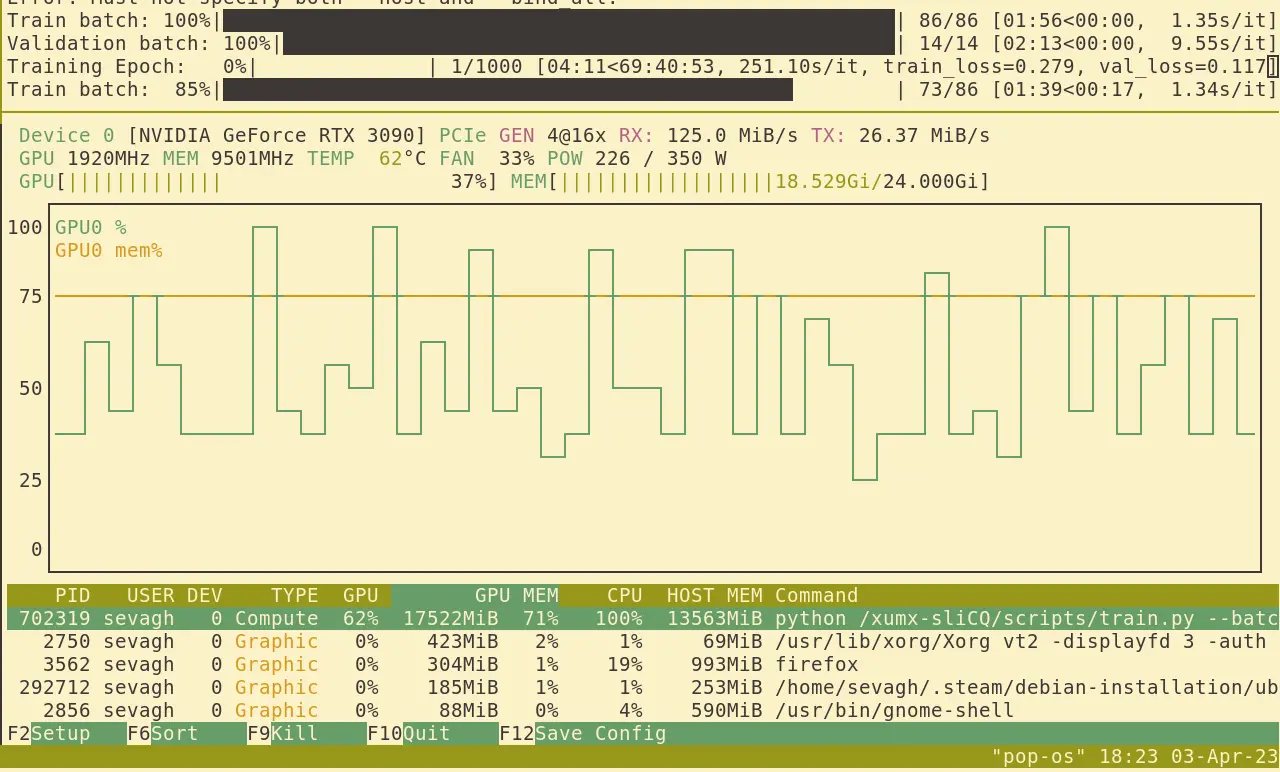1280x772 pixels.
Task: Sort by the GPU MEM column header
Action: [x=516, y=596]
